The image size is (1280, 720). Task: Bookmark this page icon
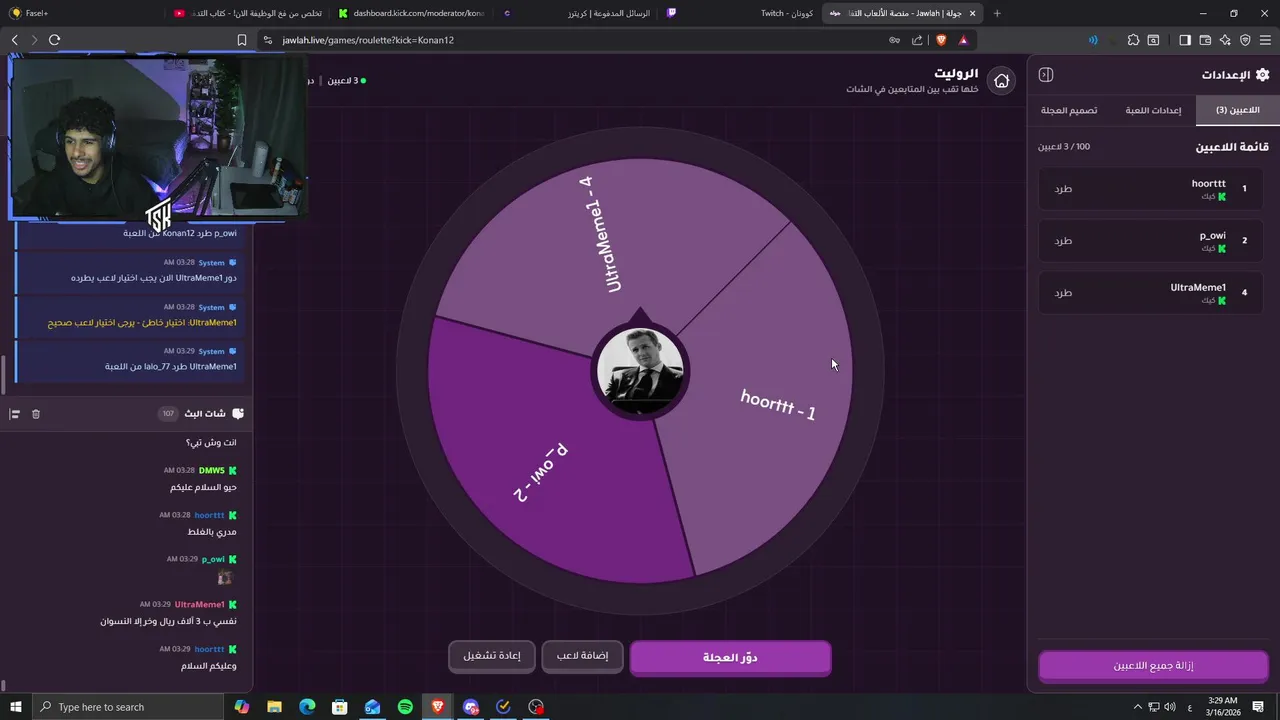[x=242, y=40]
